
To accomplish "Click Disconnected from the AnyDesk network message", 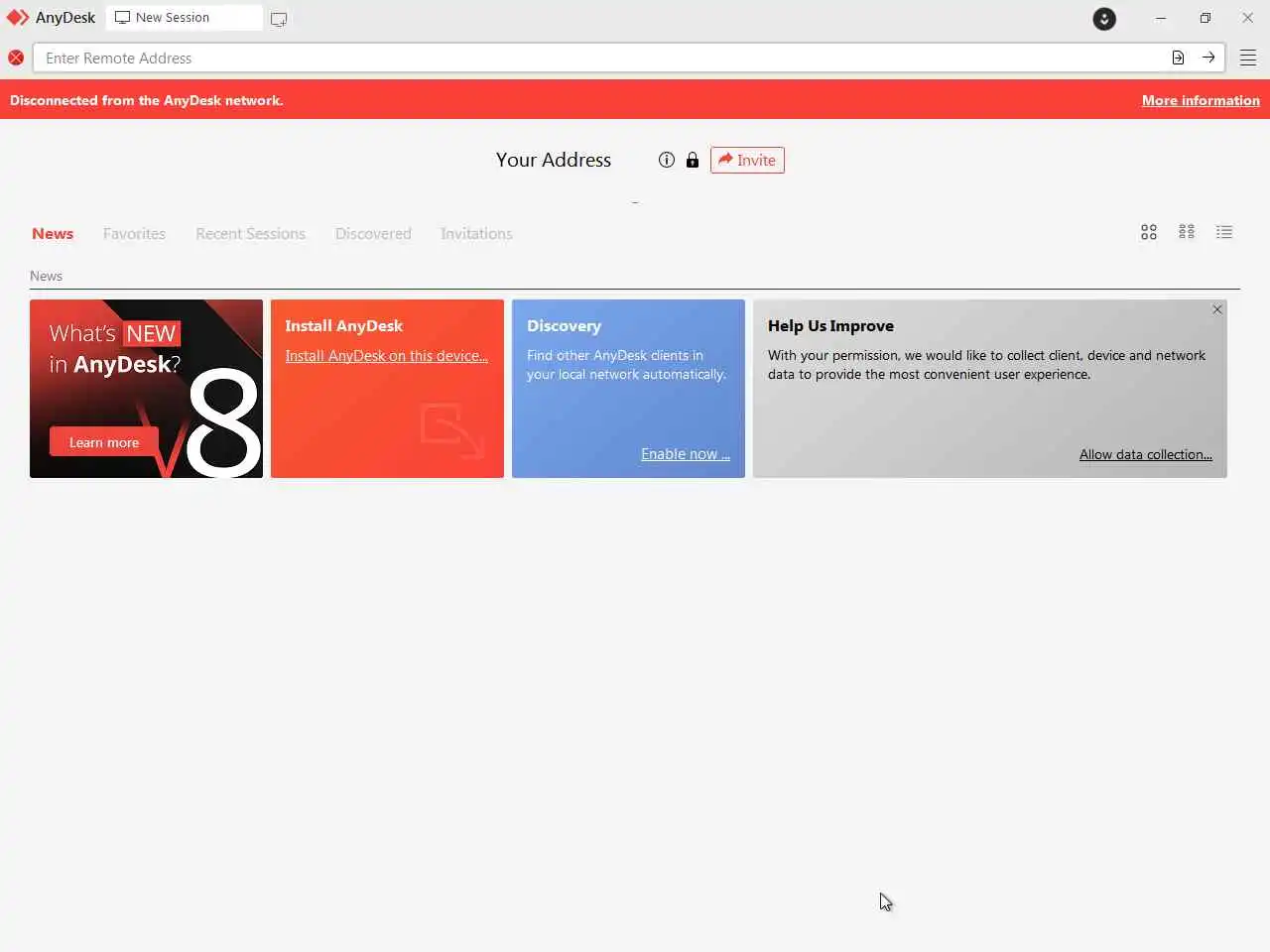I will (x=147, y=100).
